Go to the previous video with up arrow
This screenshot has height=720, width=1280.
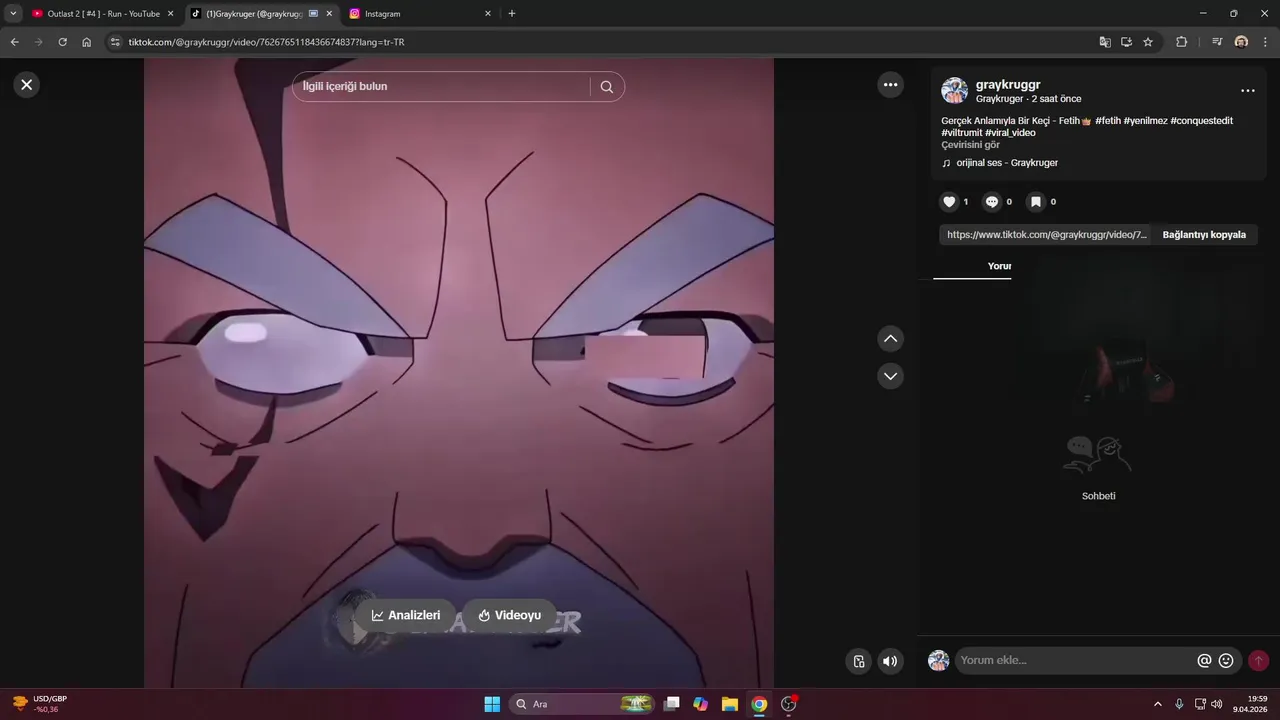tap(890, 339)
